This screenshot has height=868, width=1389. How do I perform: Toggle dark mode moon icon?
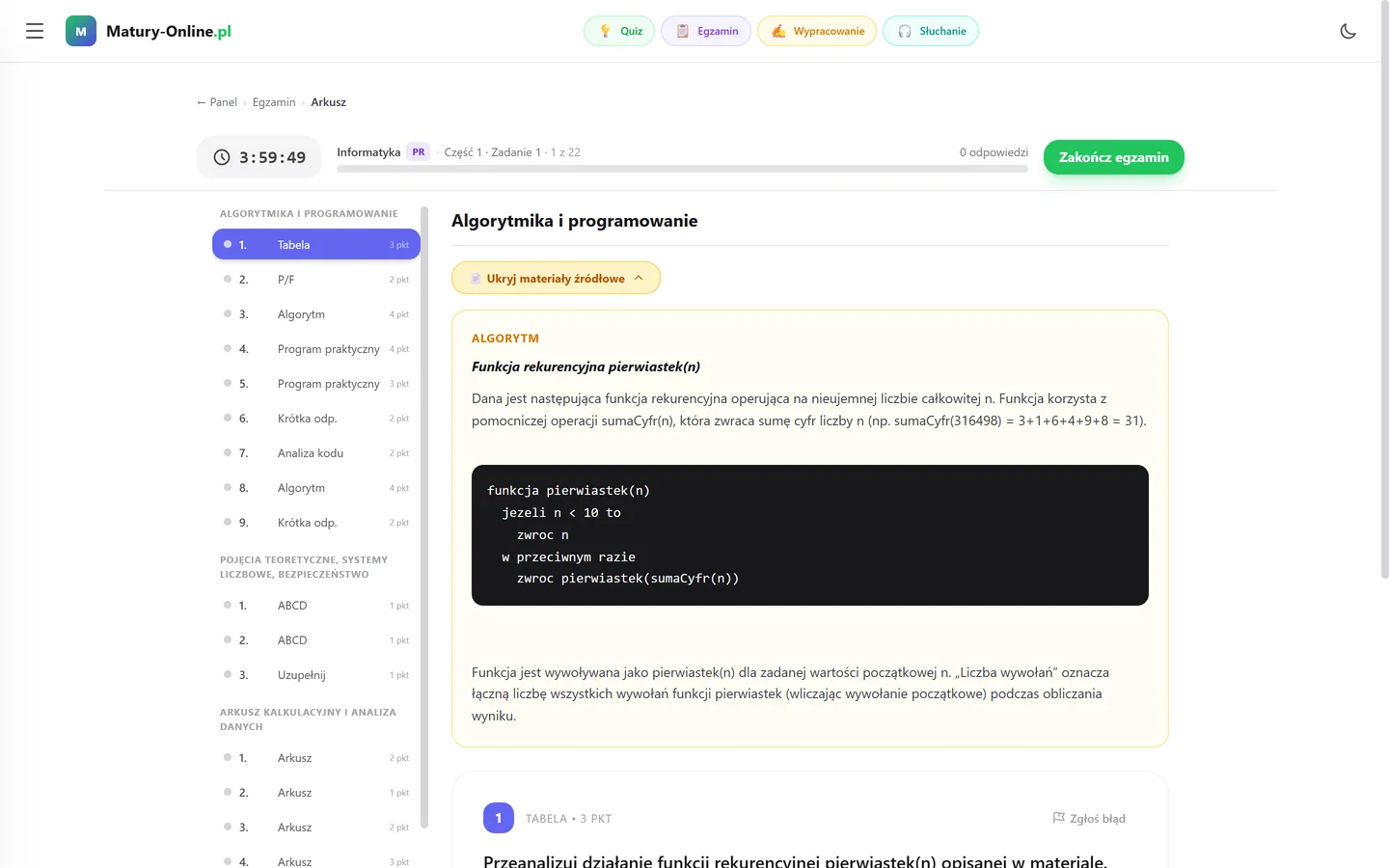pyautogui.click(x=1348, y=31)
